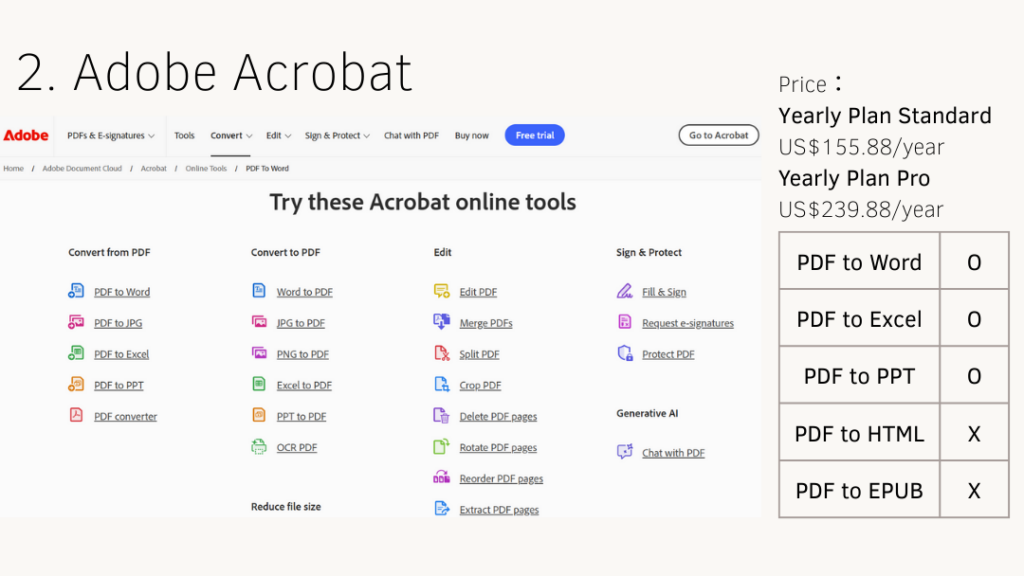The width and height of the screenshot is (1024, 576).
Task: Open the Delete PDF pages link
Action: coord(498,416)
